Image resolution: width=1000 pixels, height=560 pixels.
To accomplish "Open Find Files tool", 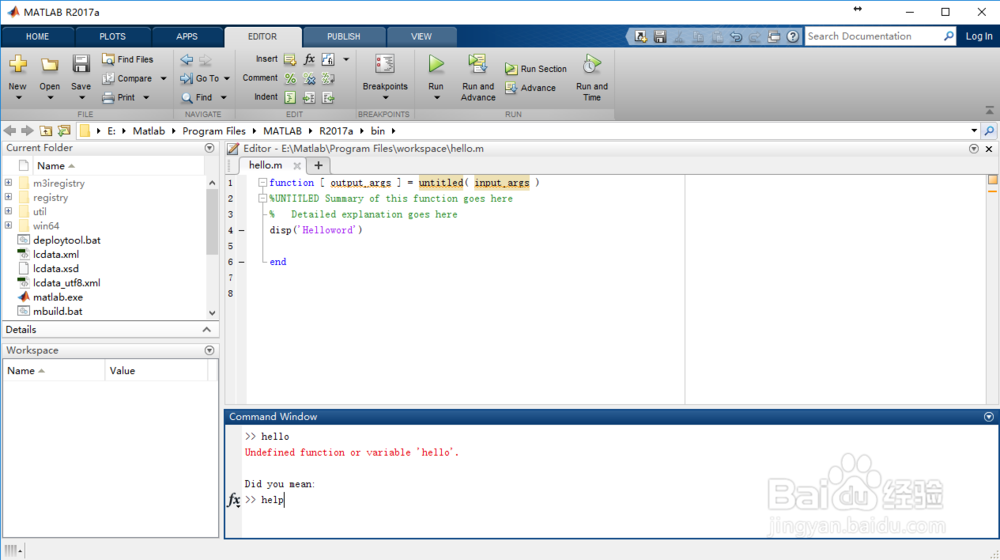I will tap(128, 59).
